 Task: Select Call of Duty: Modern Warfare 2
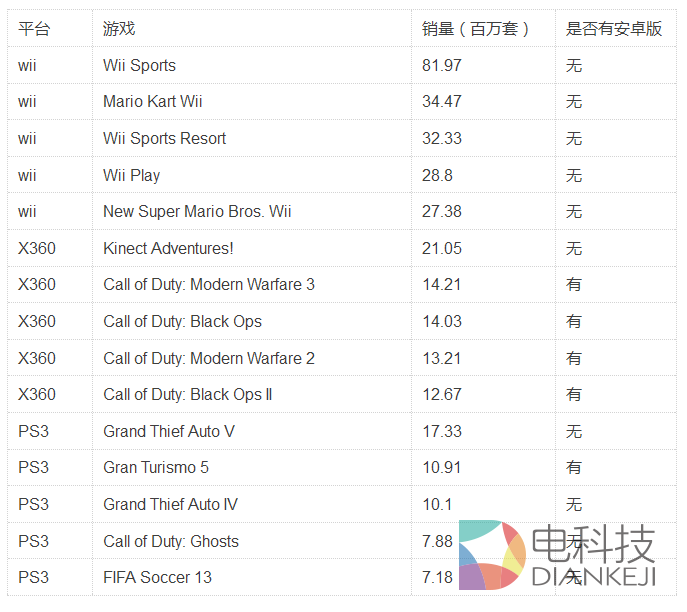tap(209, 358)
